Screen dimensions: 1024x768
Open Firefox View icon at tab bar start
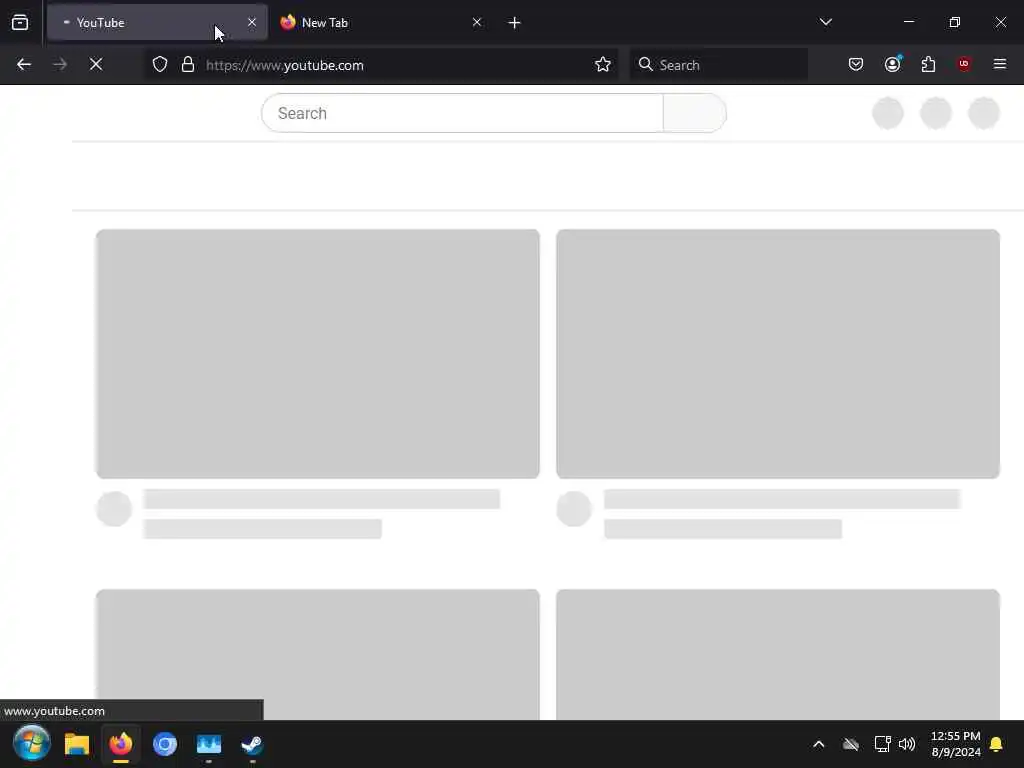click(x=20, y=23)
